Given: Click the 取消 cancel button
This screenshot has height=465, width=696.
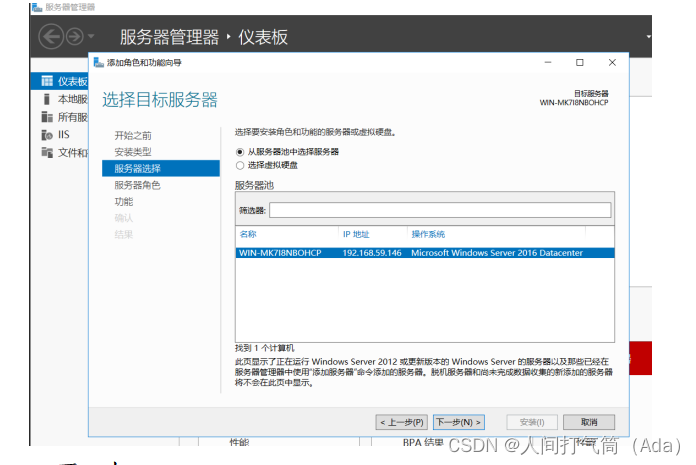Looking at the screenshot, I should pyautogui.click(x=589, y=422).
